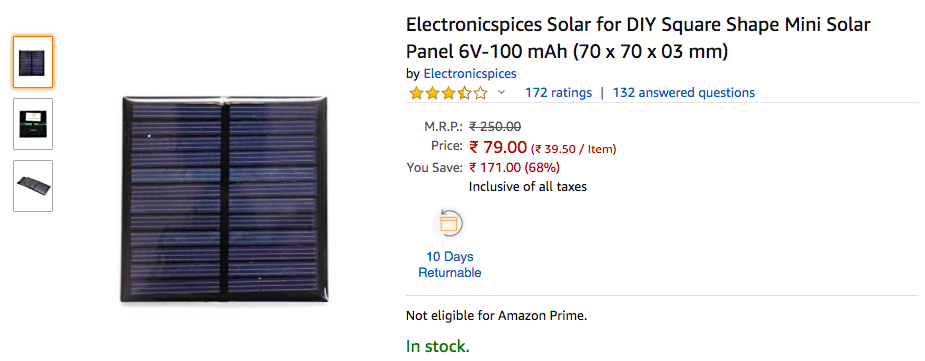
Task: Click the first filled gold star
Action: click(415, 93)
